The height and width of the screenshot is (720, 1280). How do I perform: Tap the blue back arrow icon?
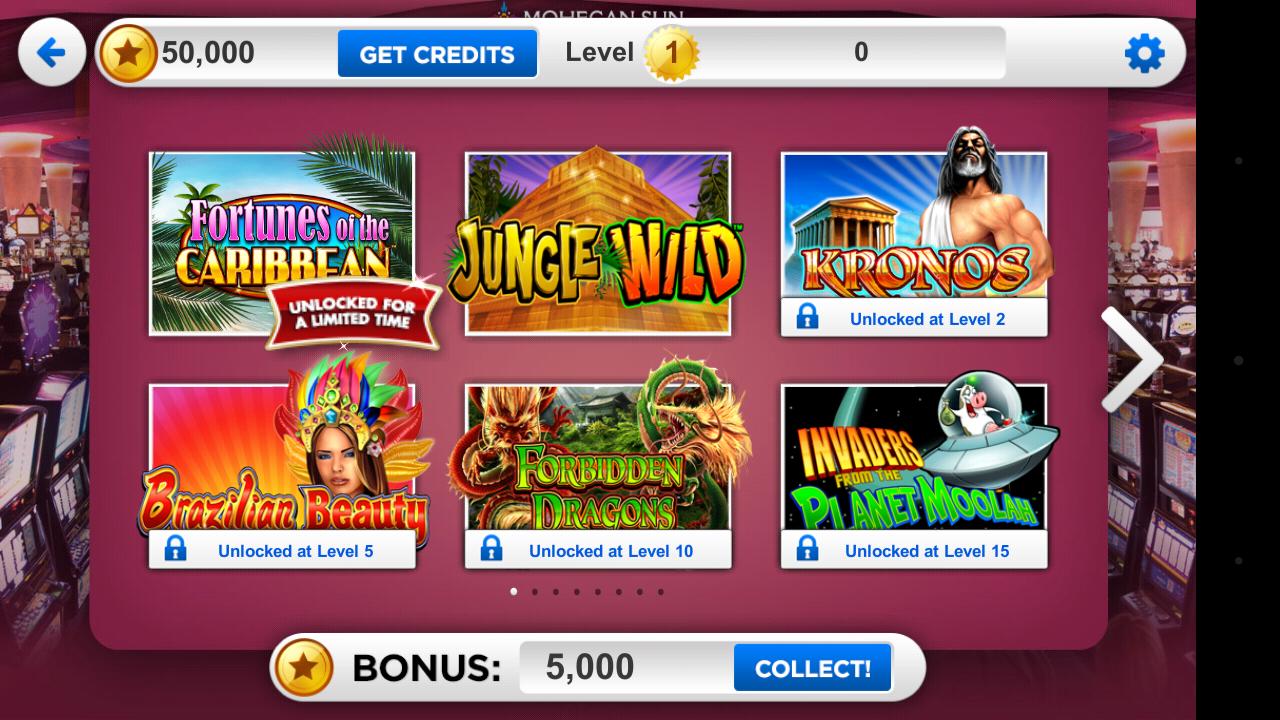pos(51,52)
